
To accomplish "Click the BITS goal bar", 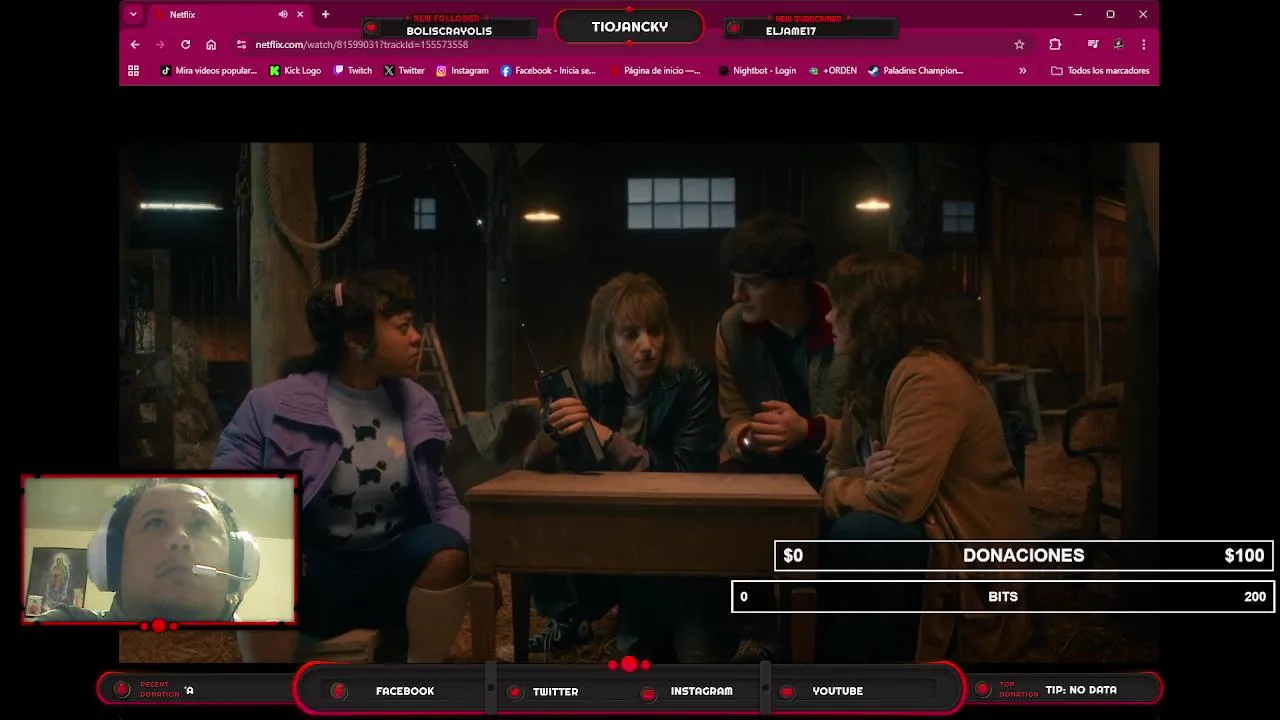I will click(x=1002, y=596).
